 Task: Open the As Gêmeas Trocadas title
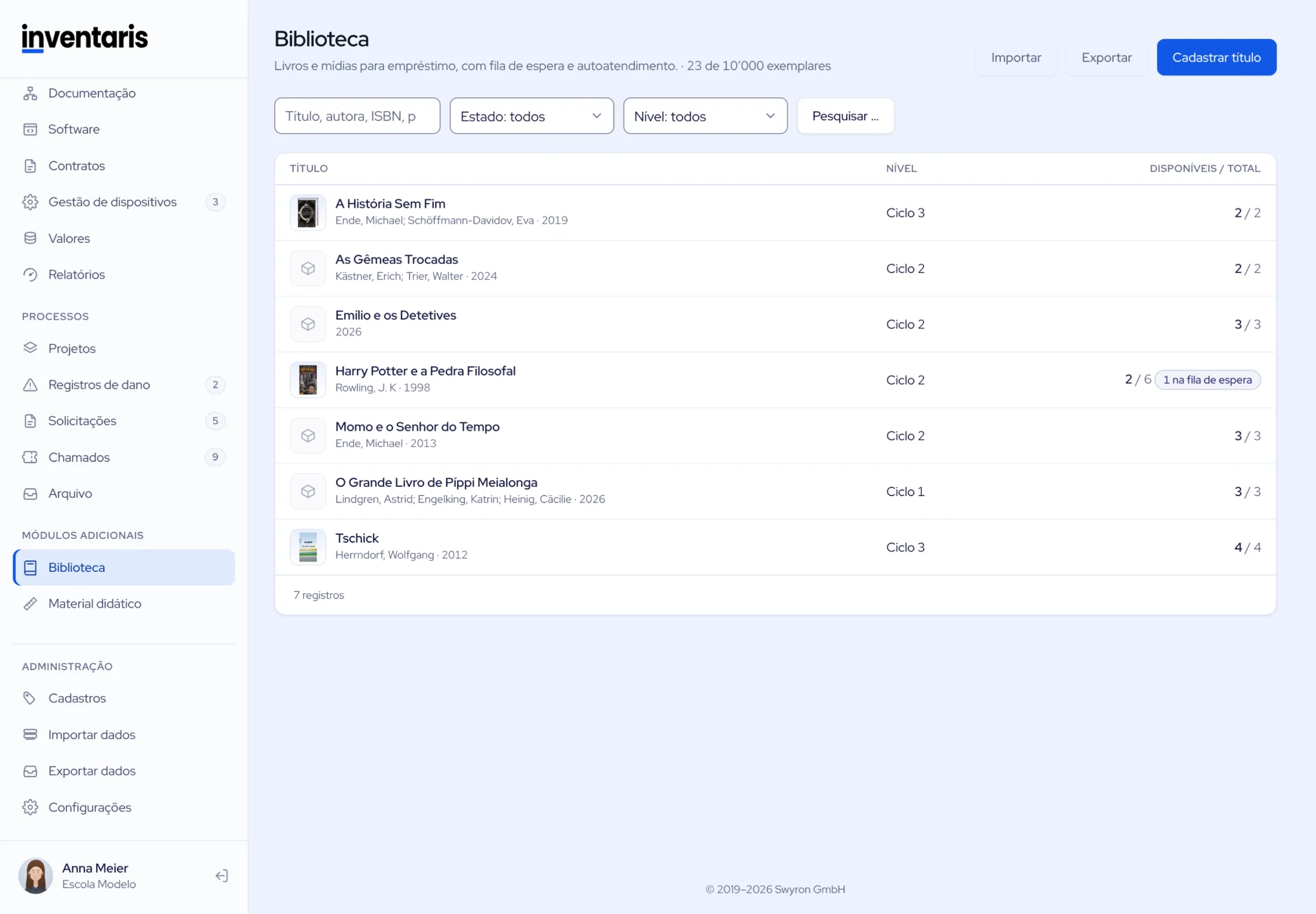(x=396, y=259)
